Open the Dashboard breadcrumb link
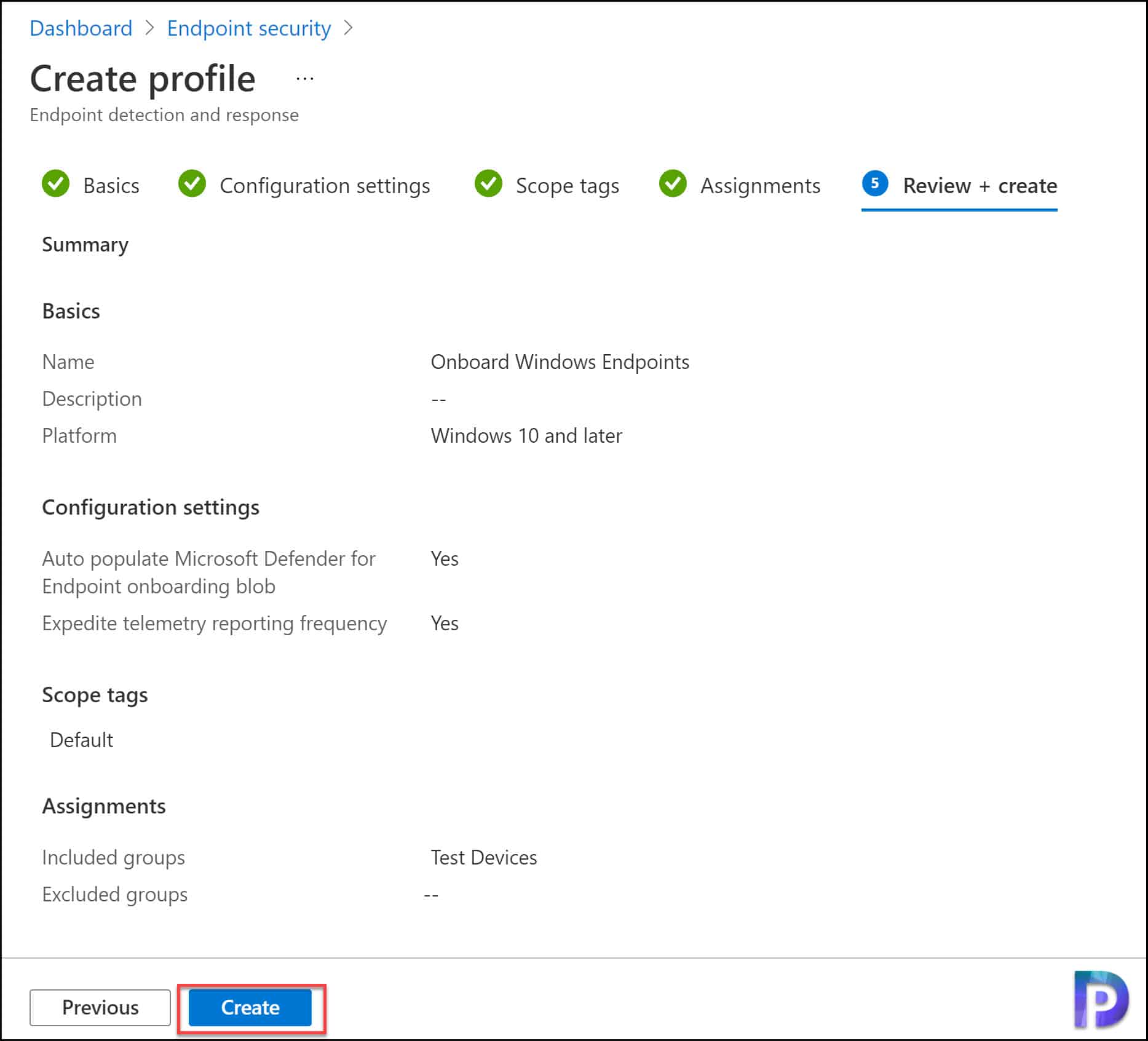 tap(81, 28)
